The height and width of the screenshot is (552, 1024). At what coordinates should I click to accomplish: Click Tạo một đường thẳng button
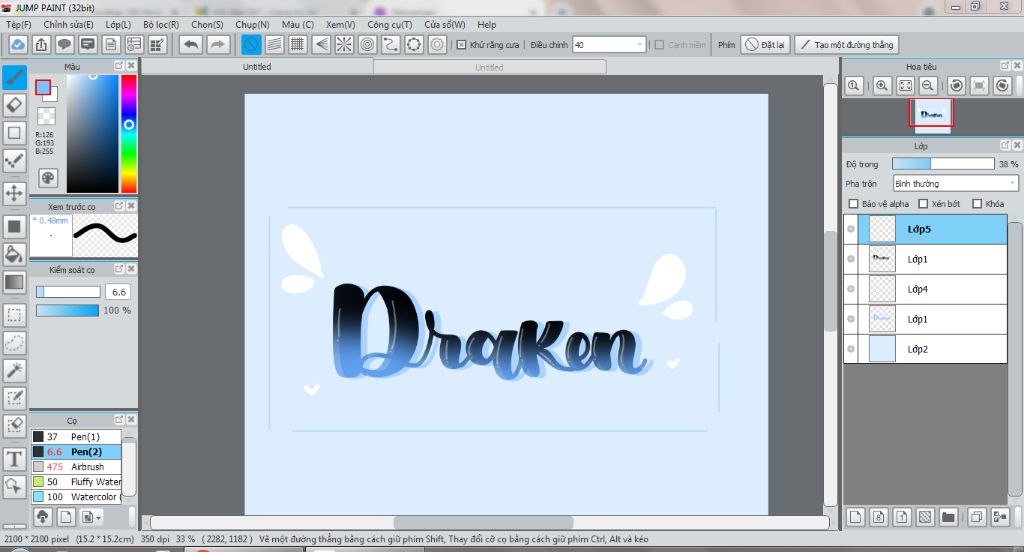point(846,44)
